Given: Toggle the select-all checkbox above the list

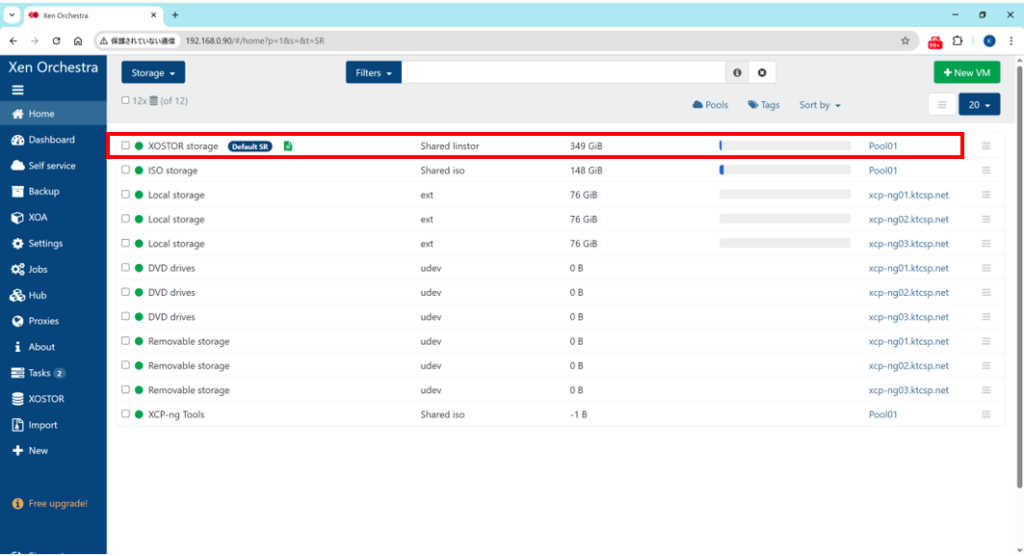Looking at the screenshot, I should pyautogui.click(x=125, y=100).
